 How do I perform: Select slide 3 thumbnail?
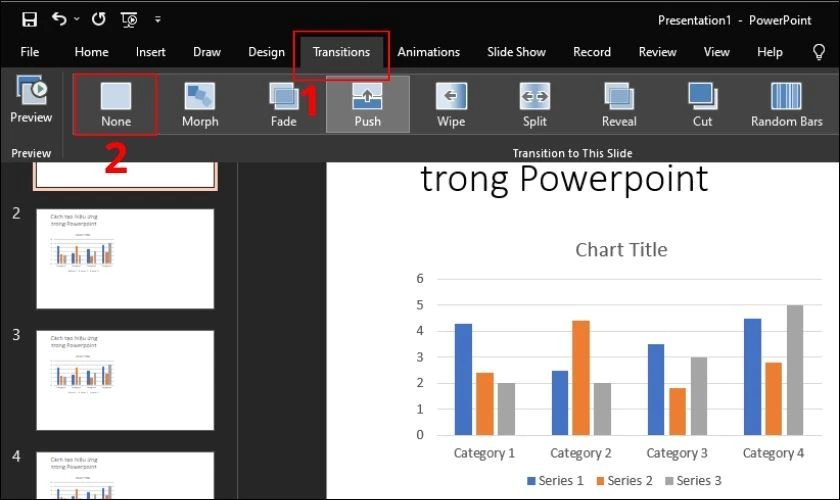[125, 380]
